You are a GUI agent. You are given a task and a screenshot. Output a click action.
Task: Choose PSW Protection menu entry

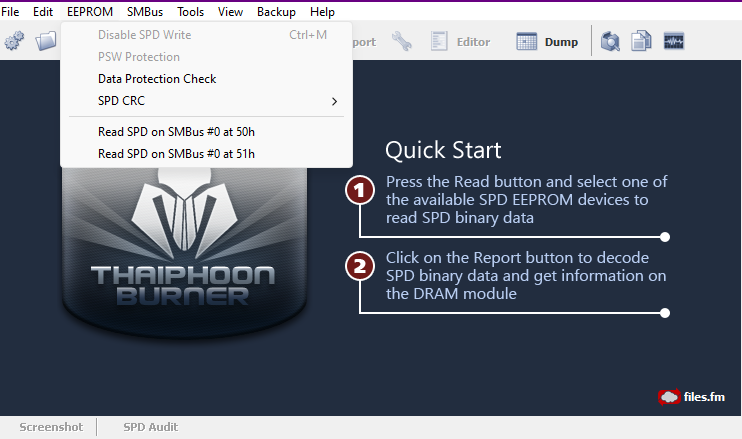[206, 57]
